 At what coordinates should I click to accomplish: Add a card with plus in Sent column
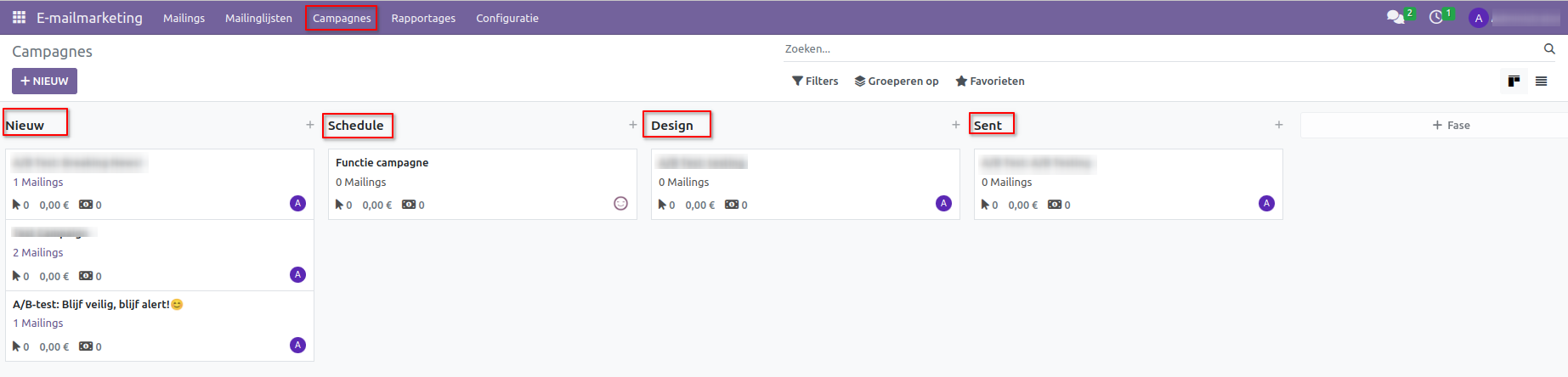point(1279,125)
